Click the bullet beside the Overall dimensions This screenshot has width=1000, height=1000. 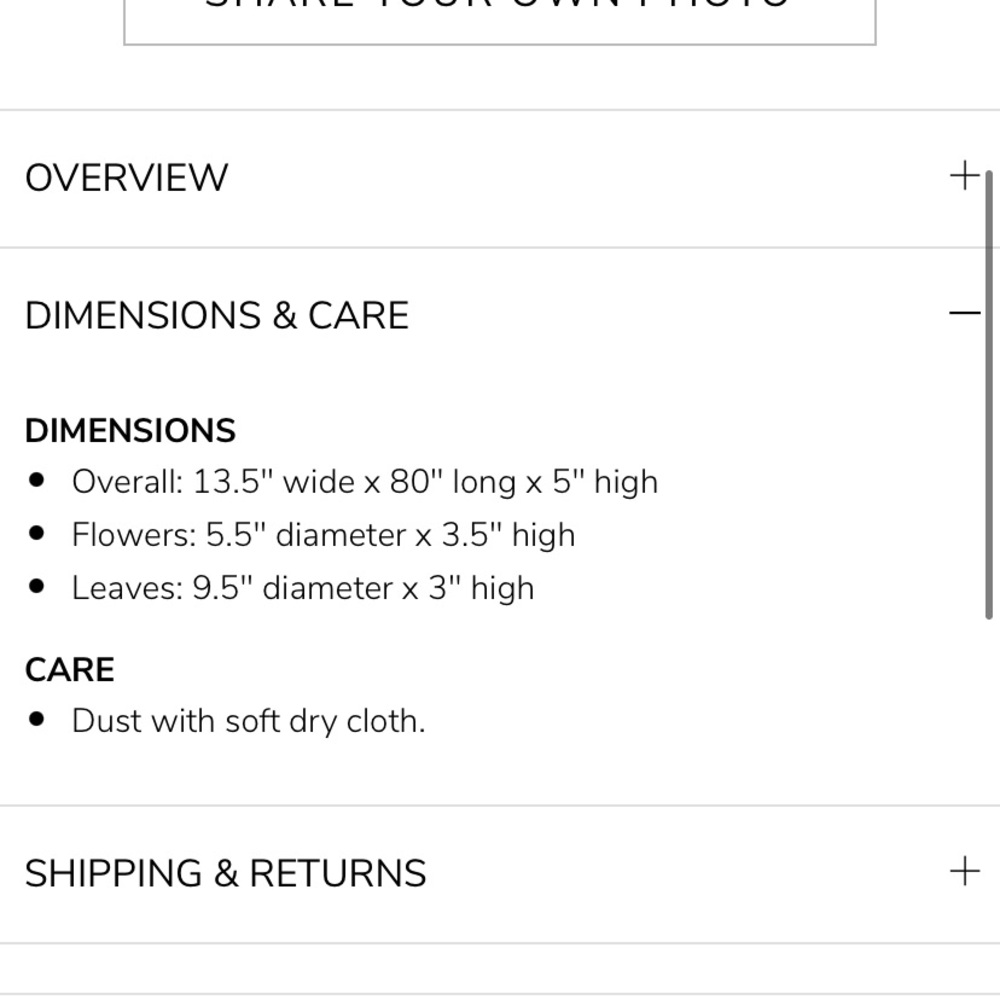(x=38, y=481)
